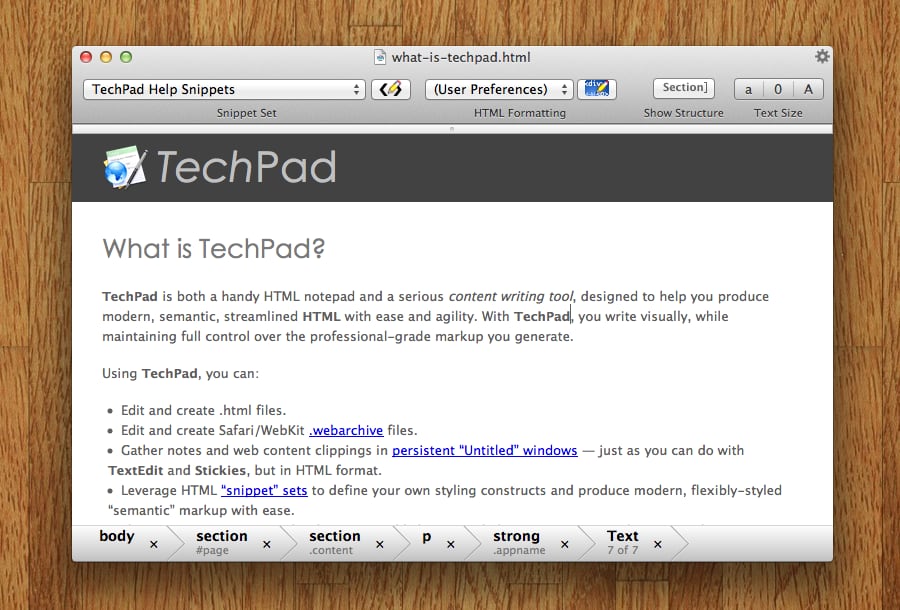
Task: Click the HTML formatting div edit icon
Action: point(598,89)
